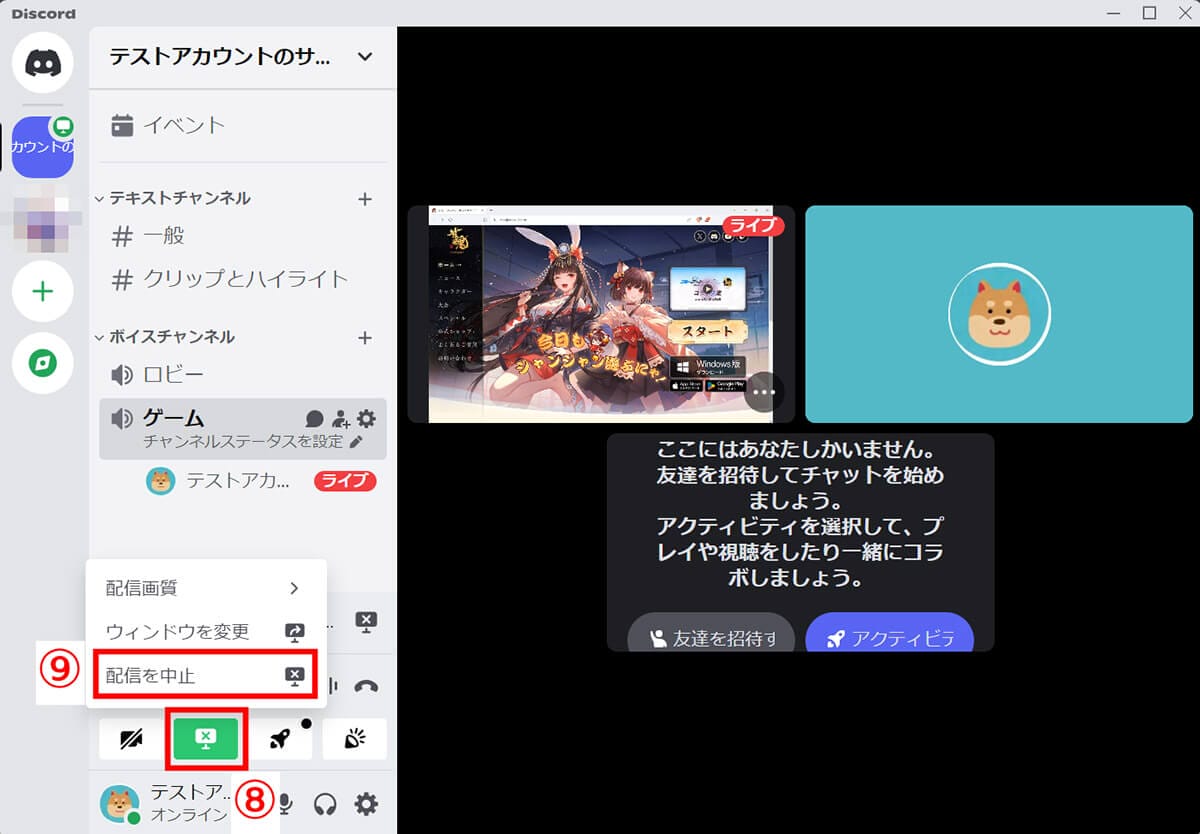Open Explore servers compass icon

pos(43,363)
